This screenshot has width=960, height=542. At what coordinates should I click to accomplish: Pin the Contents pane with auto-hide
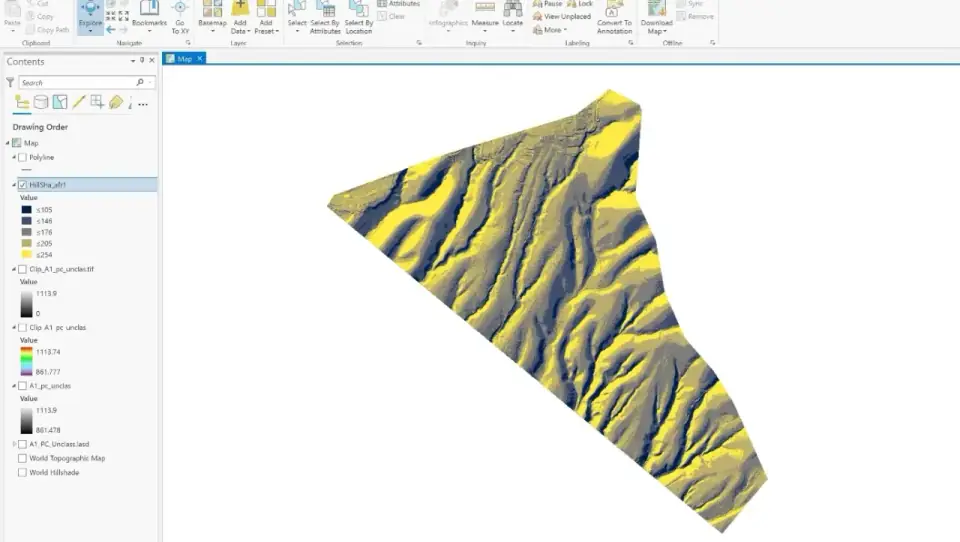(142, 61)
